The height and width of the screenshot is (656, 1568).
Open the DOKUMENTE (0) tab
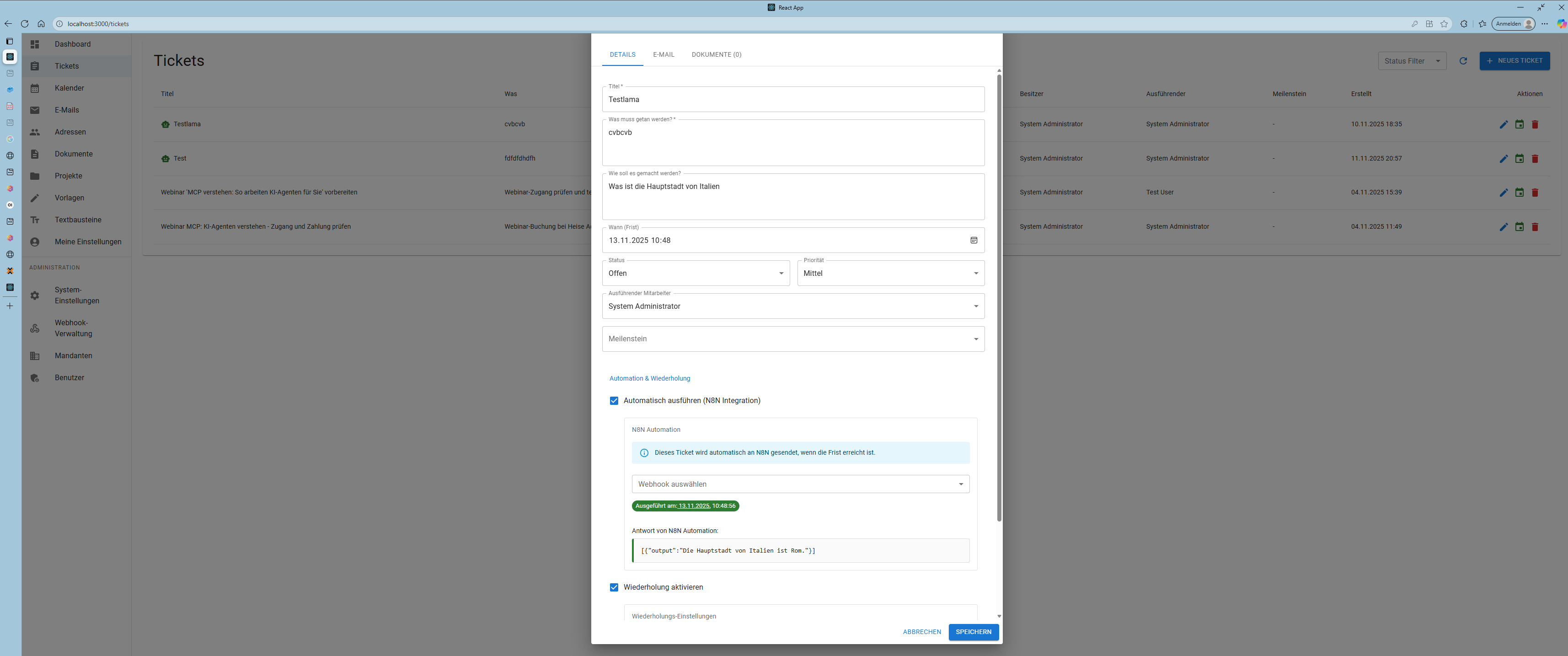tap(716, 55)
